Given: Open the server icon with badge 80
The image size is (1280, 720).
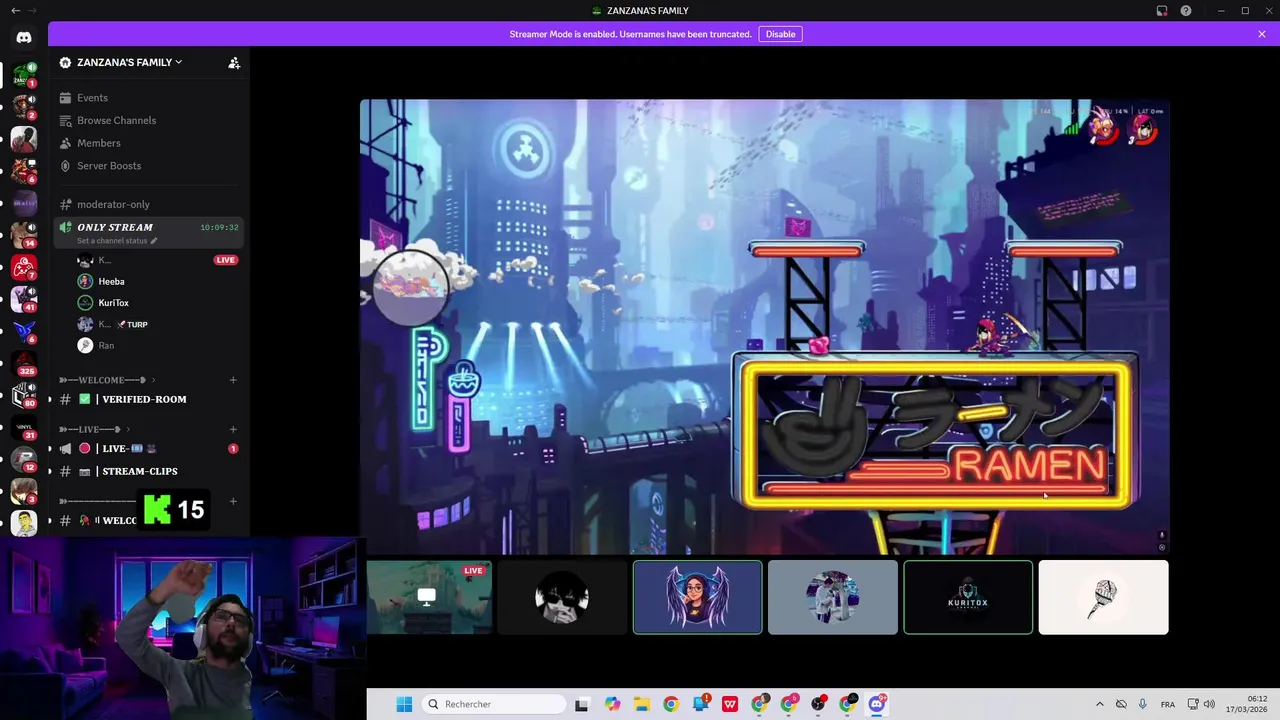Looking at the screenshot, I should click(x=24, y=395).
